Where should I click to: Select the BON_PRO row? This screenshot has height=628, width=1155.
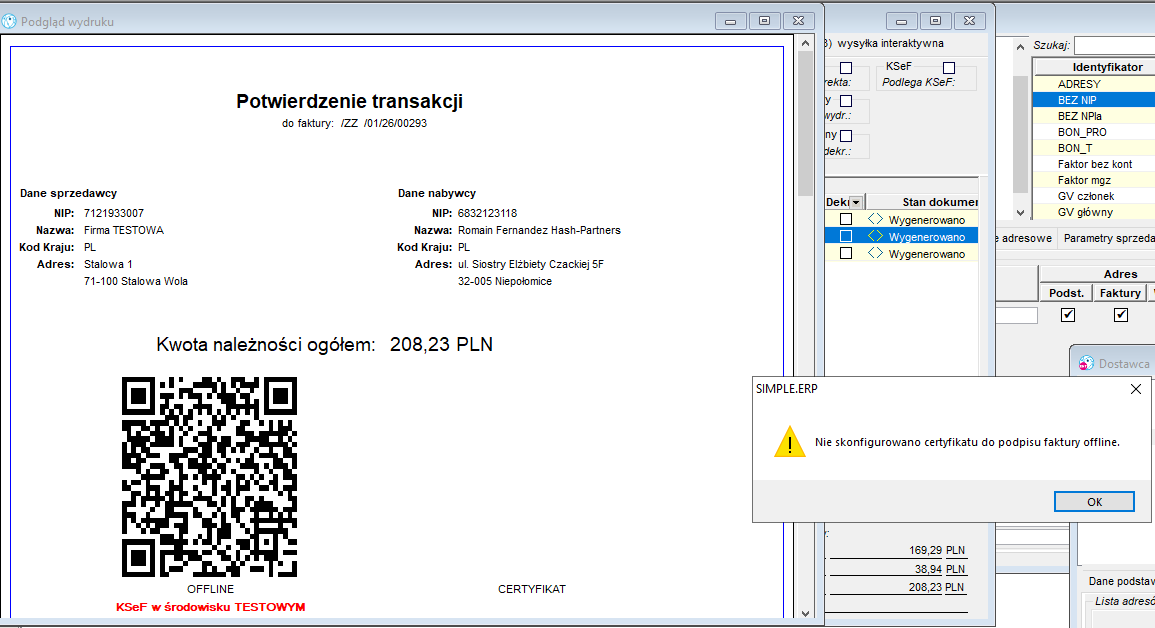point(1095,132)
